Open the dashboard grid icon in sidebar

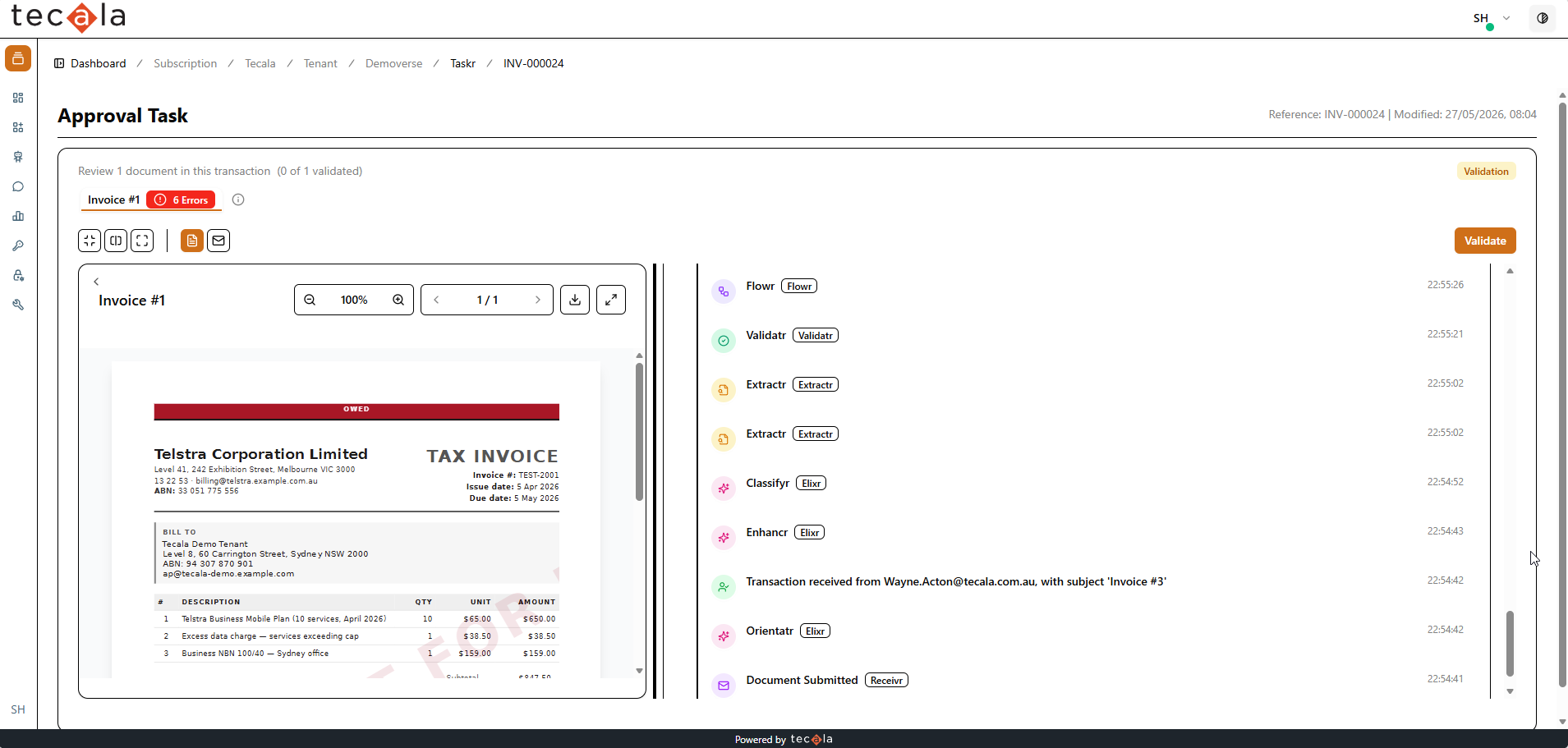pyautogui.click(x=18, y=98)
